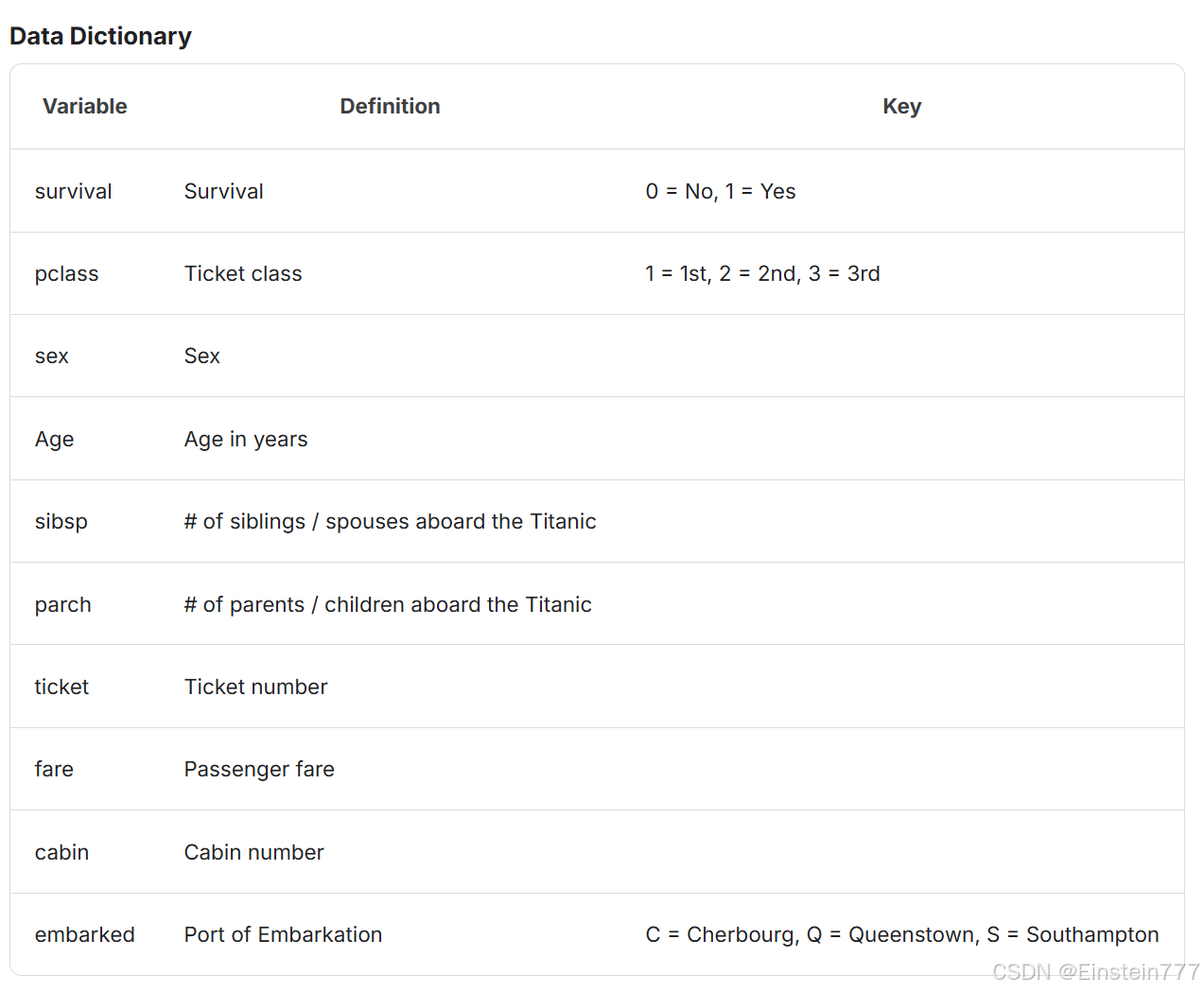Screen dimensions: 1204x992
Task: Select the pclass variable name
Action: click(66, 274)
